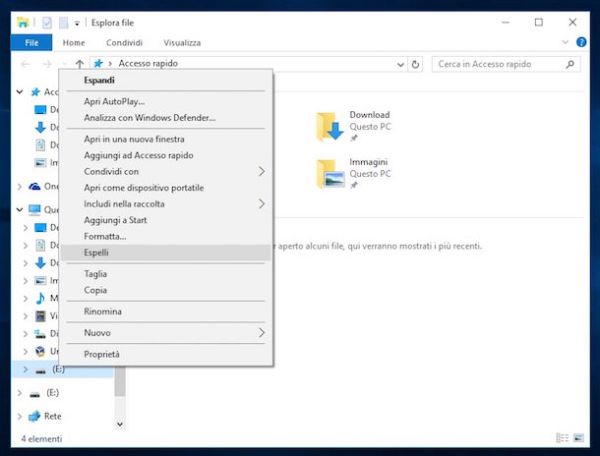Expand the Condividi con submenu
The width and height of the screenshot is (600, 456).
point(262,171)
